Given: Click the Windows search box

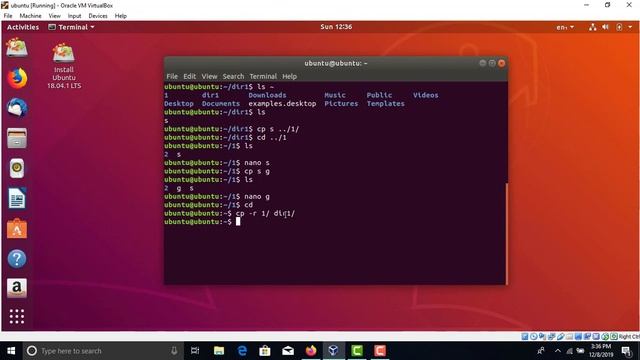Looking at the screenshot, I should coord(102,351).
